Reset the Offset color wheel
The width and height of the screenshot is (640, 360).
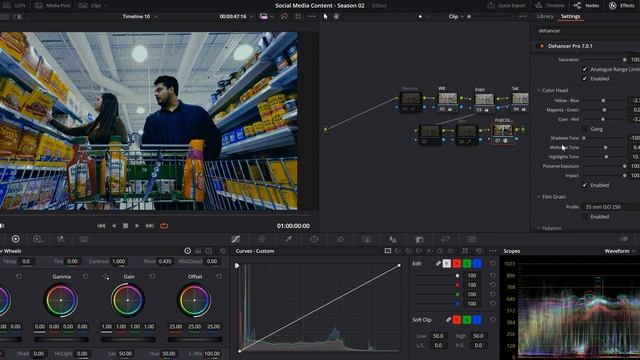click(x=219, y=276)
